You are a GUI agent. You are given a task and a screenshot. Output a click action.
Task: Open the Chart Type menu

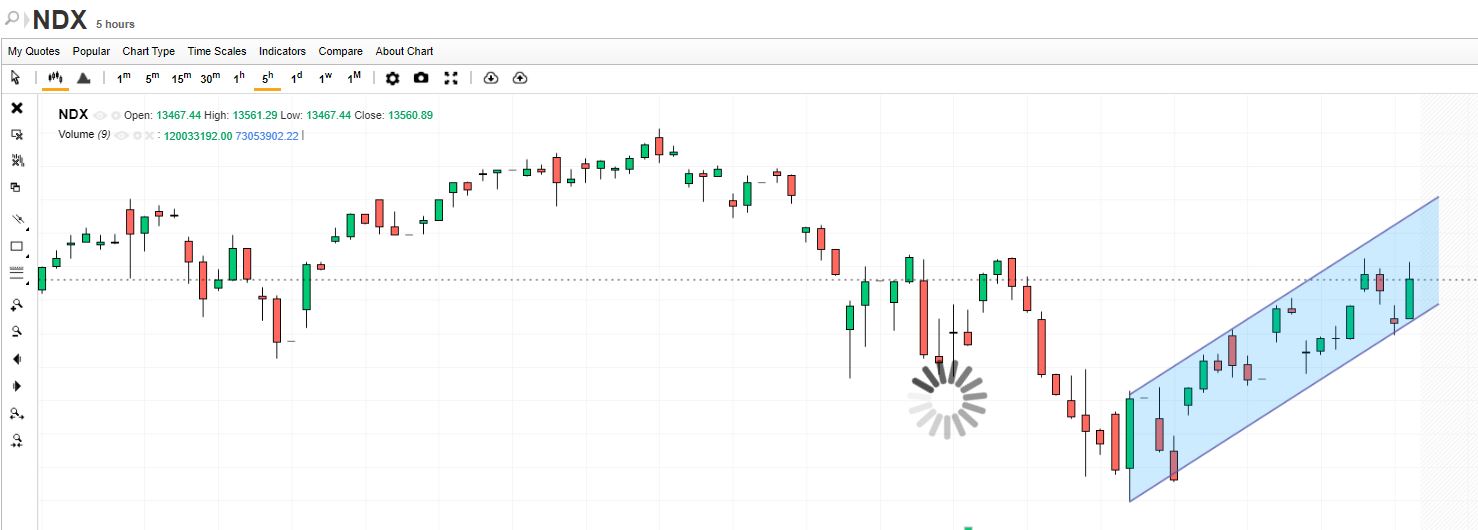click(148, 51)
